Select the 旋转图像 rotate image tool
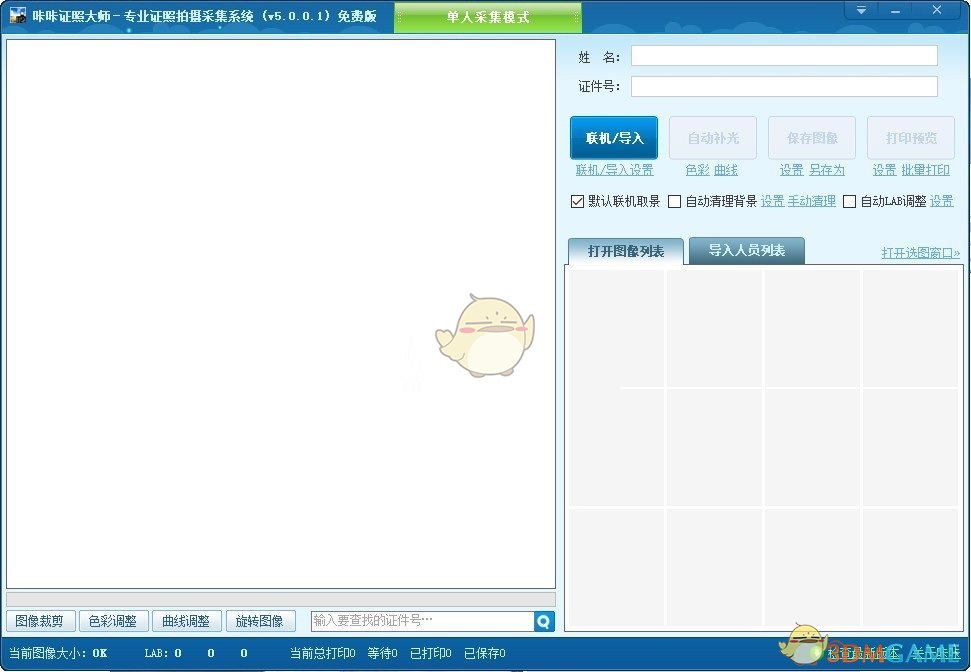 (260, 620)
